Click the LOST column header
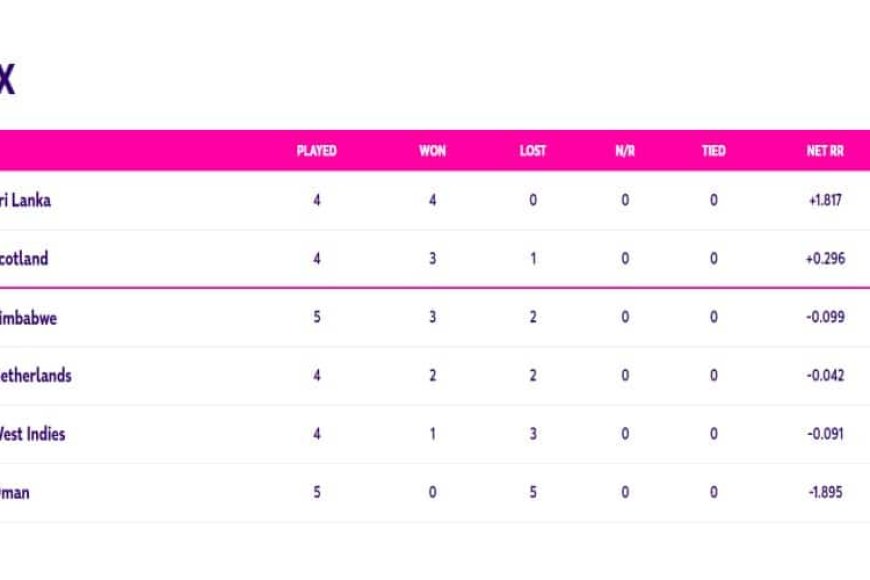This screenshot has height=580, width=870. (x=533, y=151)
